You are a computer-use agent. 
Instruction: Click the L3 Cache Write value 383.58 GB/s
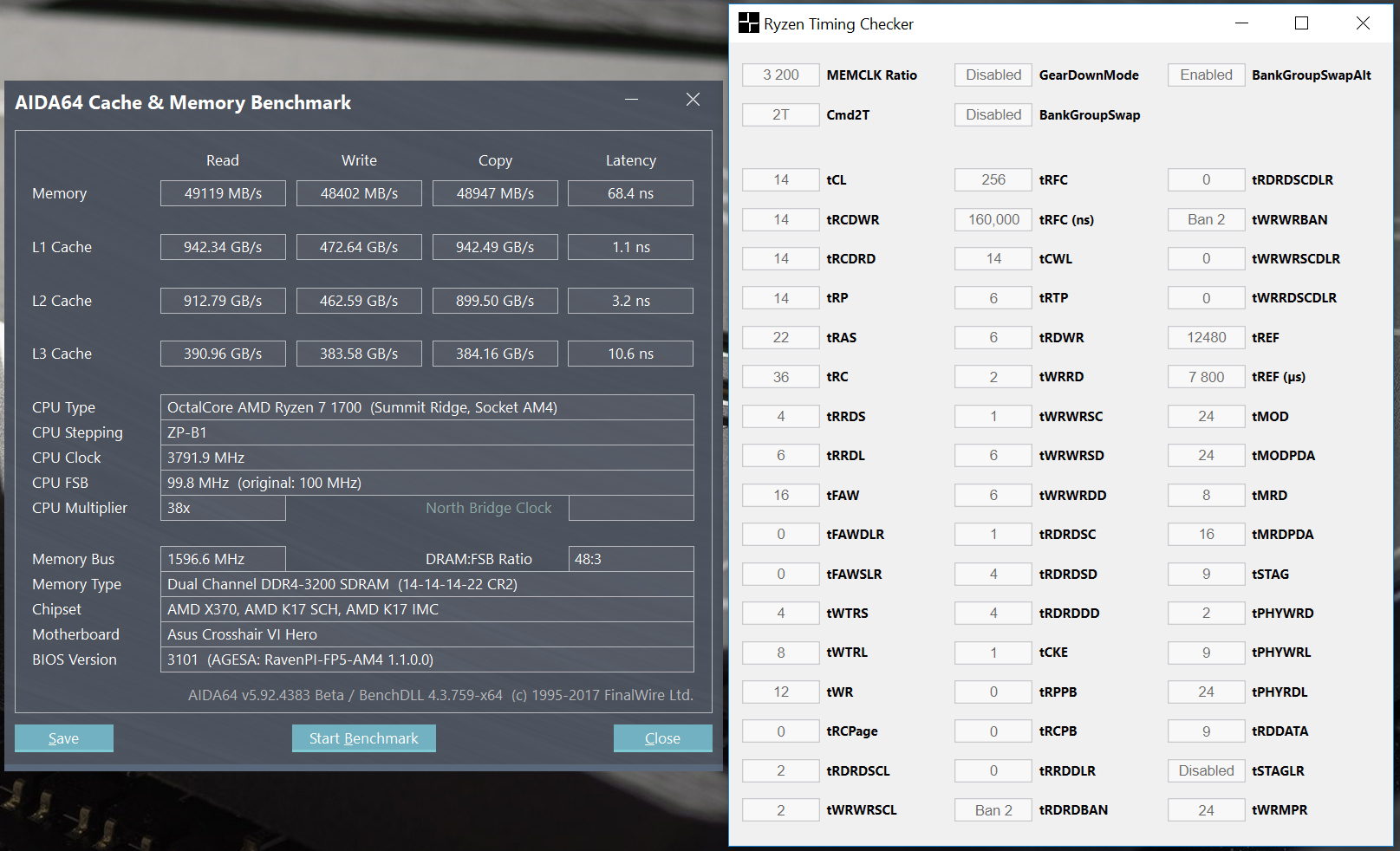[x=359, y=354]
